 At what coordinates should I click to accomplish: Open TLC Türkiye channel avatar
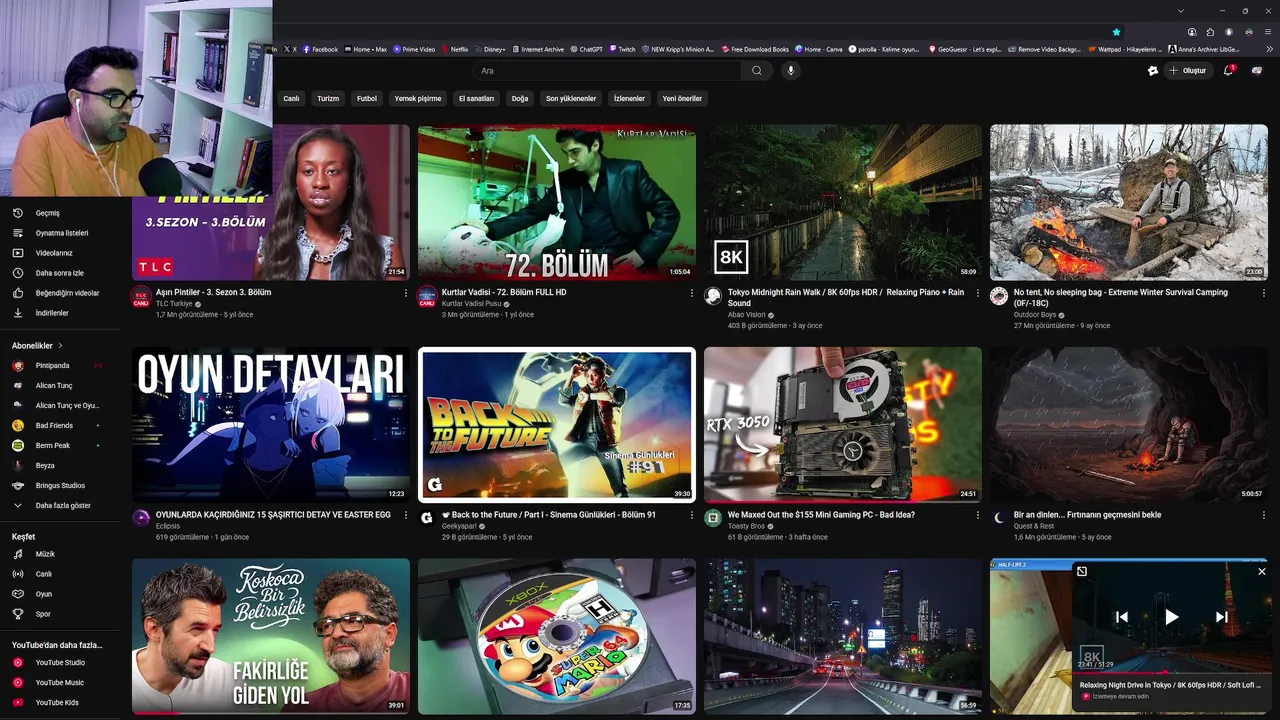(x=141, y=297)
